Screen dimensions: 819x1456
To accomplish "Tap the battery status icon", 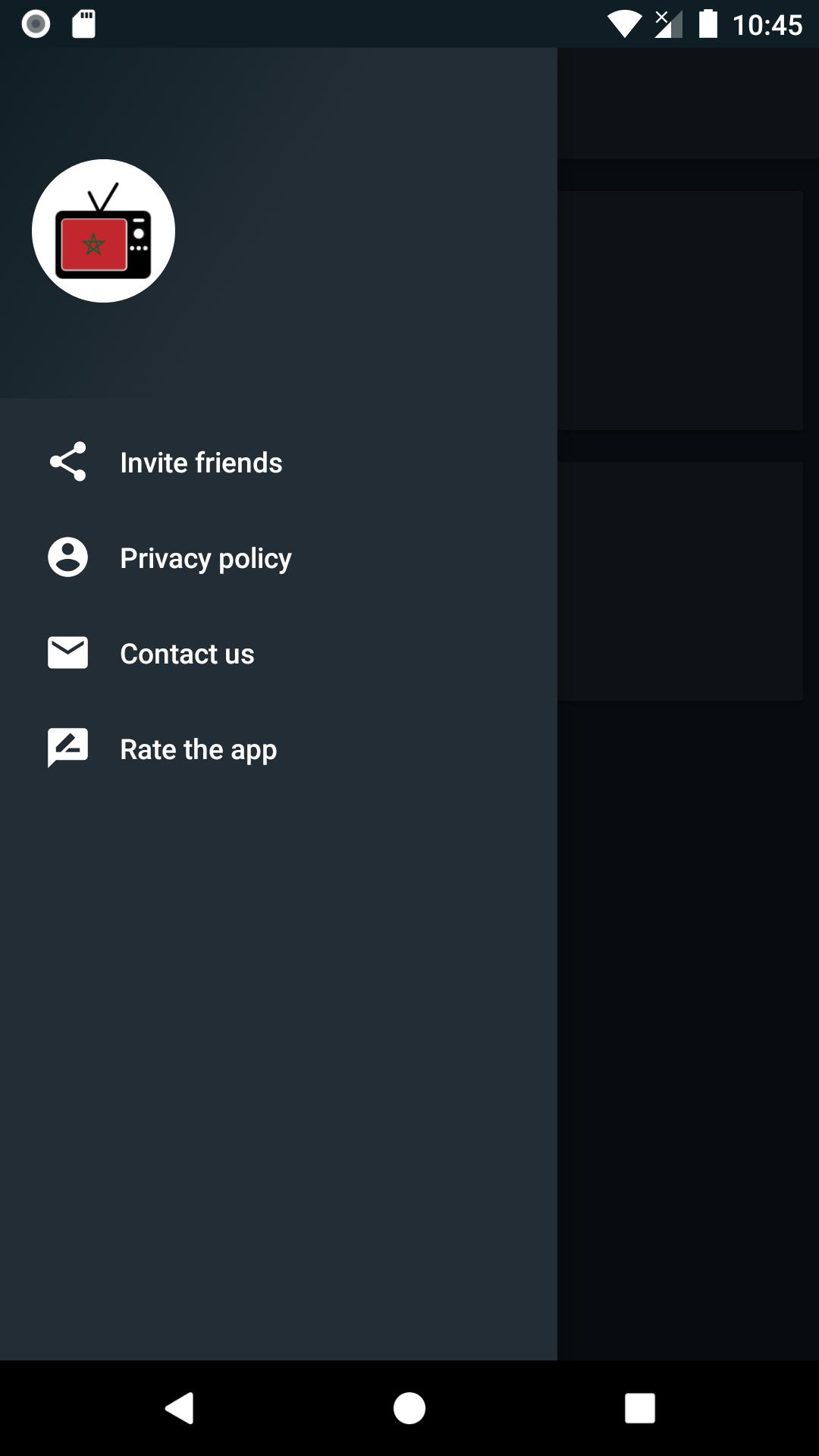I will click(x=708, y=24).
